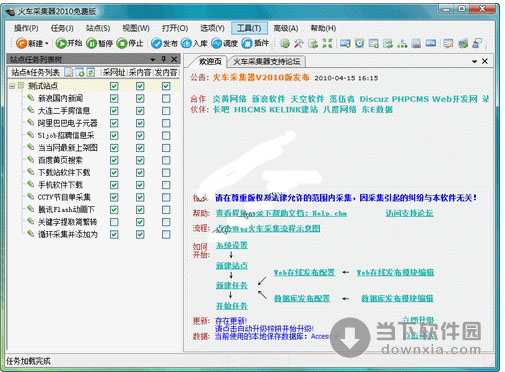The image size is (505, 372).
Task: Click the 发布 publish toolbar icon
Action: [156, 43]
